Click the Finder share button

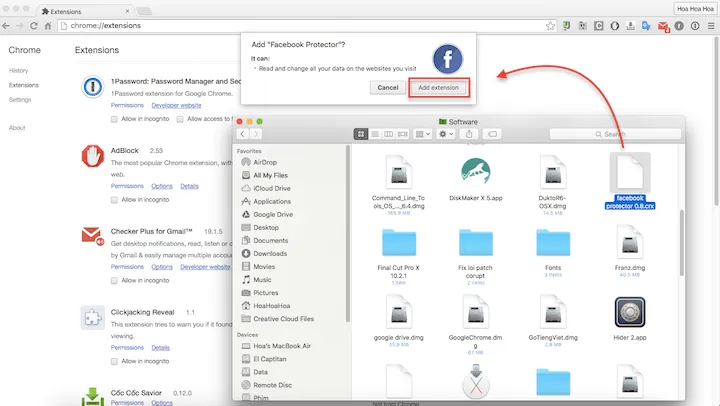pyautogui.click(x=469, y=133)
